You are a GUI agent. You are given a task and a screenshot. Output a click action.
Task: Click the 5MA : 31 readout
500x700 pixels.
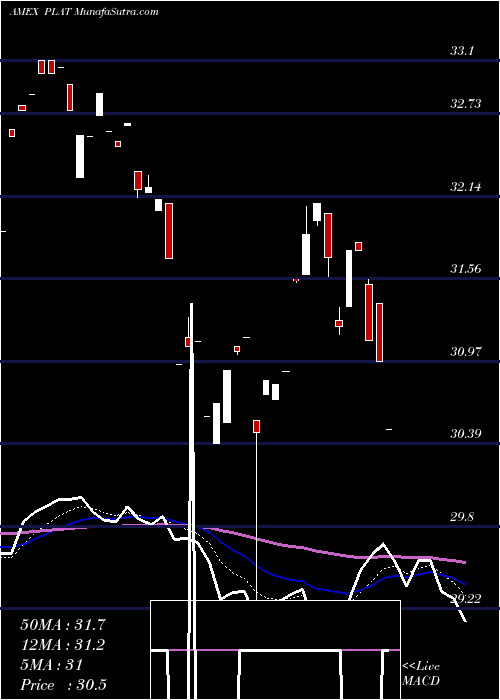pyautogui.click(x=52, y=665)
